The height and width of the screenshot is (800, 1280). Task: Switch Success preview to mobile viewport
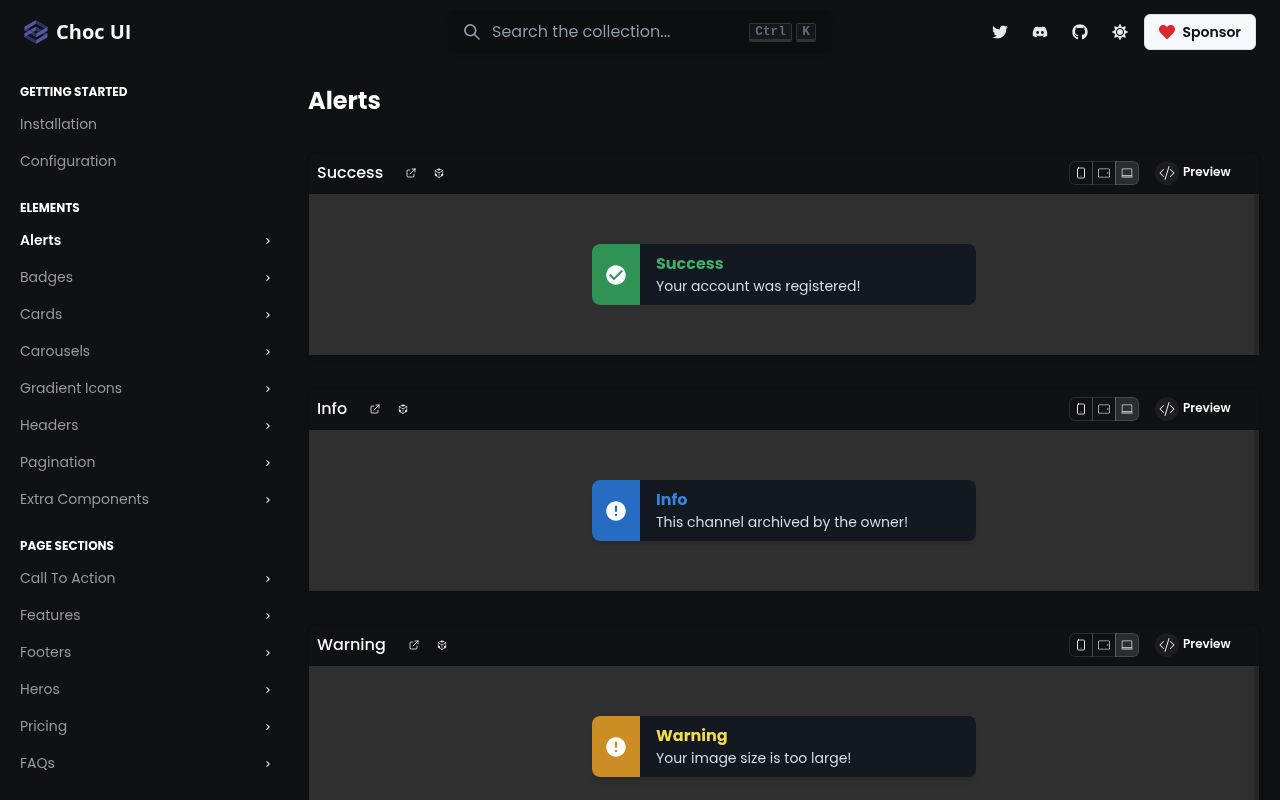1080,172
